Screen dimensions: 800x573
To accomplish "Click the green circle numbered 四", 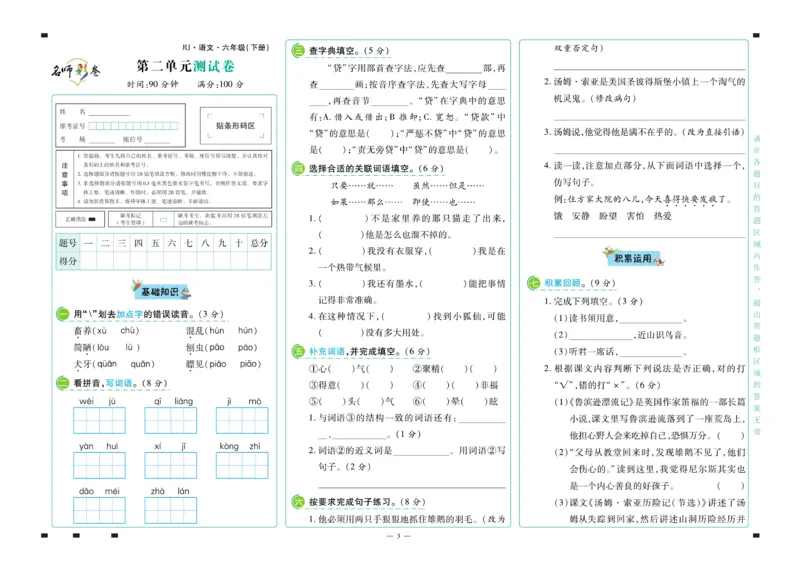I will (297, 168).
